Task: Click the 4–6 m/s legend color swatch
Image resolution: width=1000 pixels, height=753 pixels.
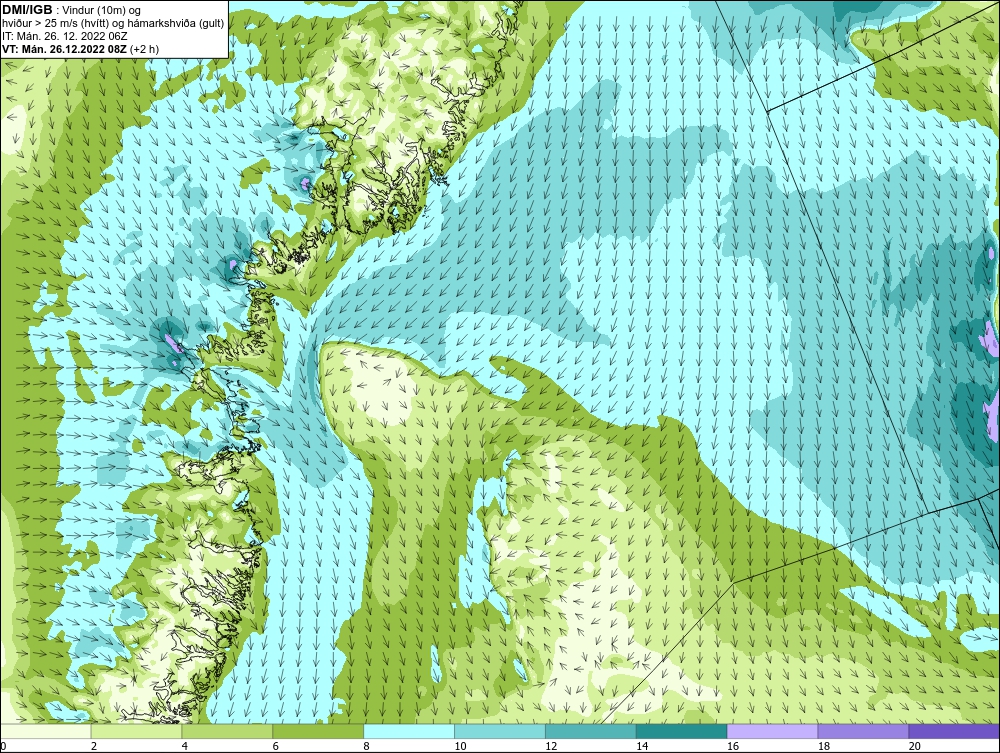Action: [x=227, y=731]
